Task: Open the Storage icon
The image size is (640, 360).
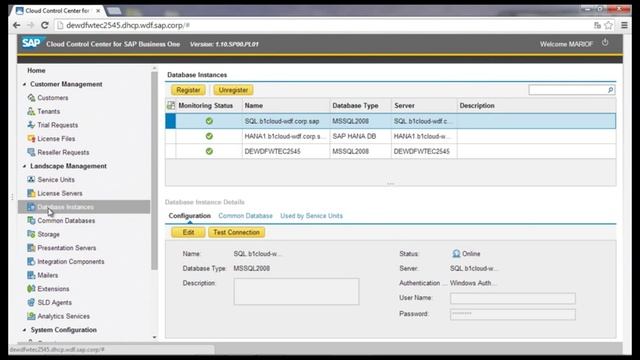Action: pos(31,234)
